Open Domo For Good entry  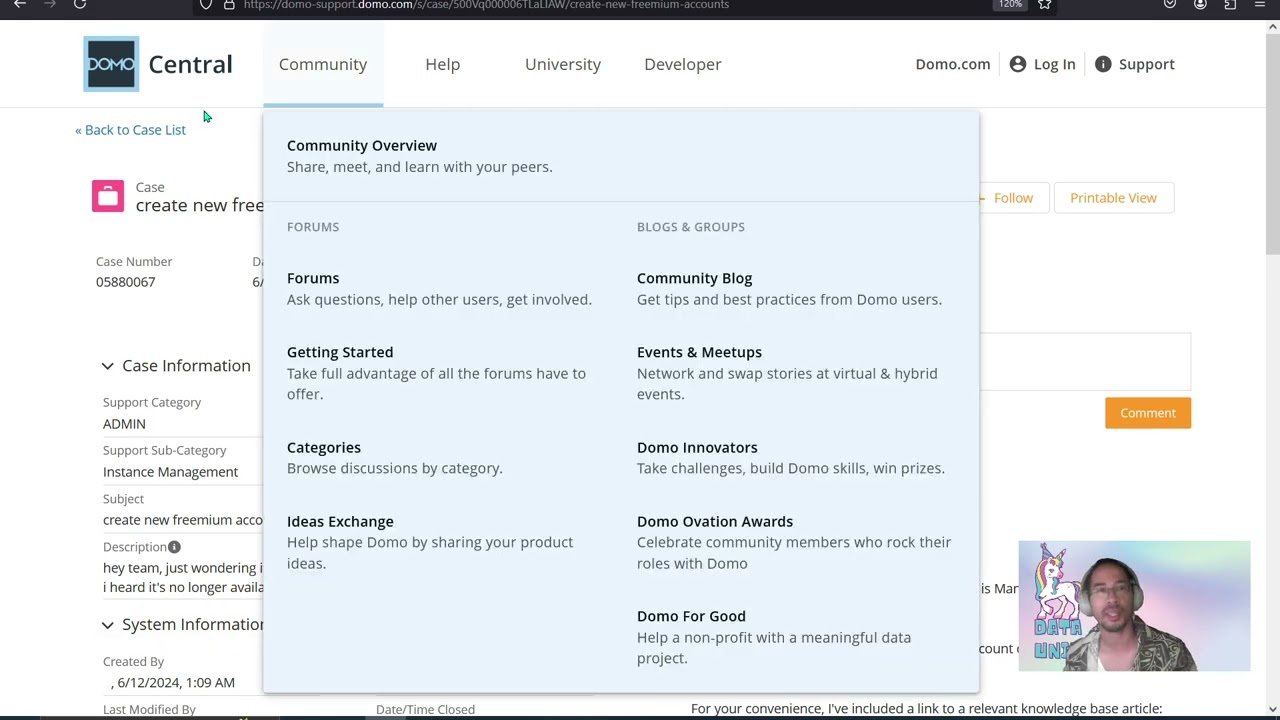(x=691, y=616)
